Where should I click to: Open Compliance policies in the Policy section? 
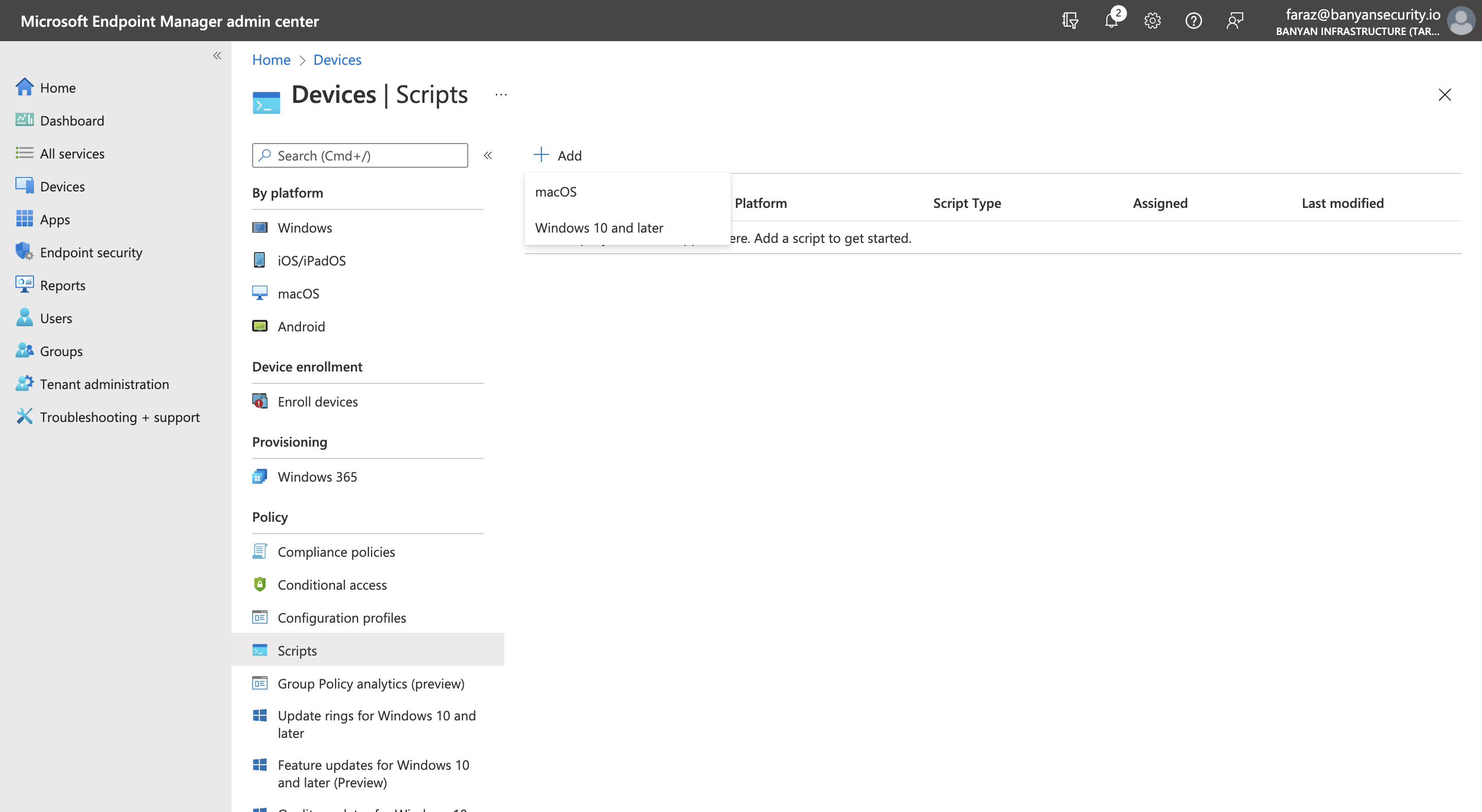[x=336, y=552]
